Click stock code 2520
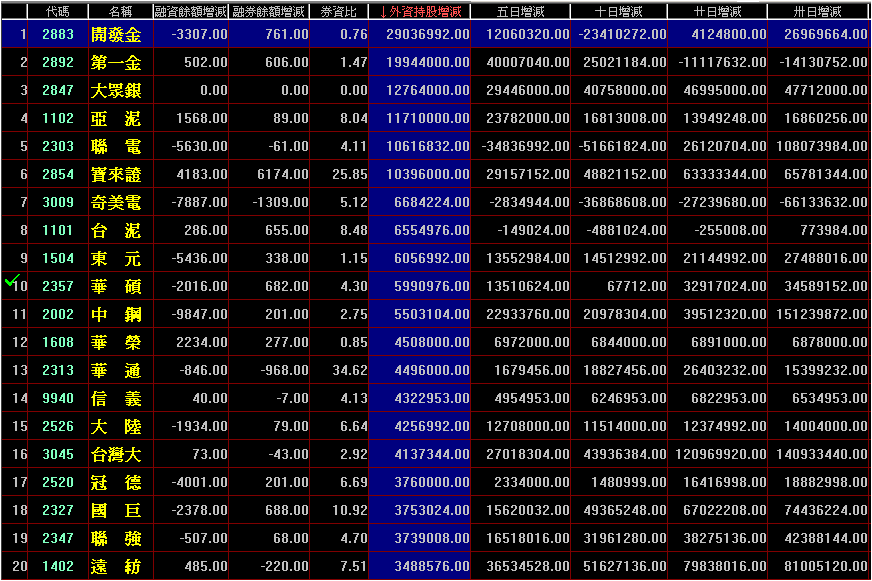Viewport: 872px width, 581px height. 58,483
